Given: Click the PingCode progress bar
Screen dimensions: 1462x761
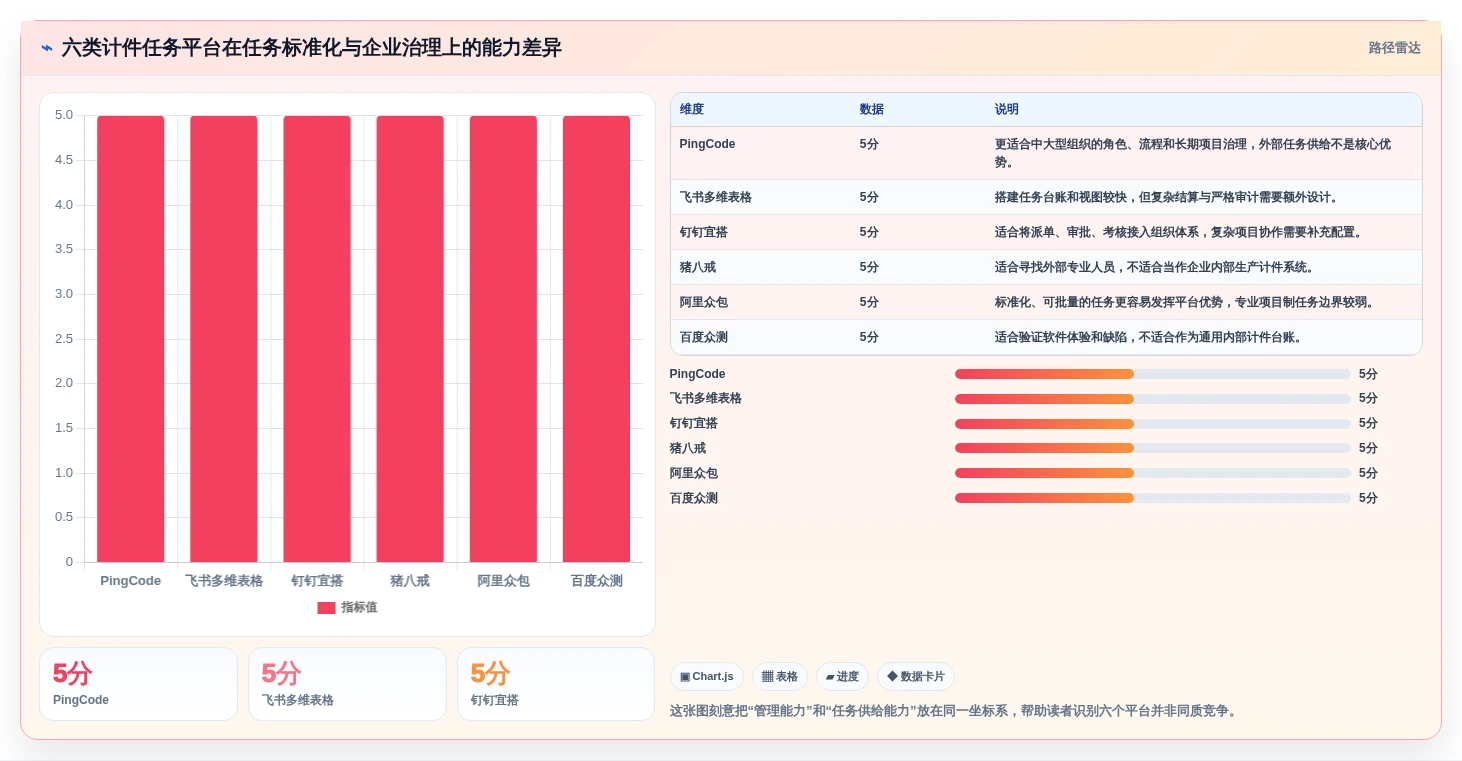Looking at the screenshot, I should tap(1152, 374).
